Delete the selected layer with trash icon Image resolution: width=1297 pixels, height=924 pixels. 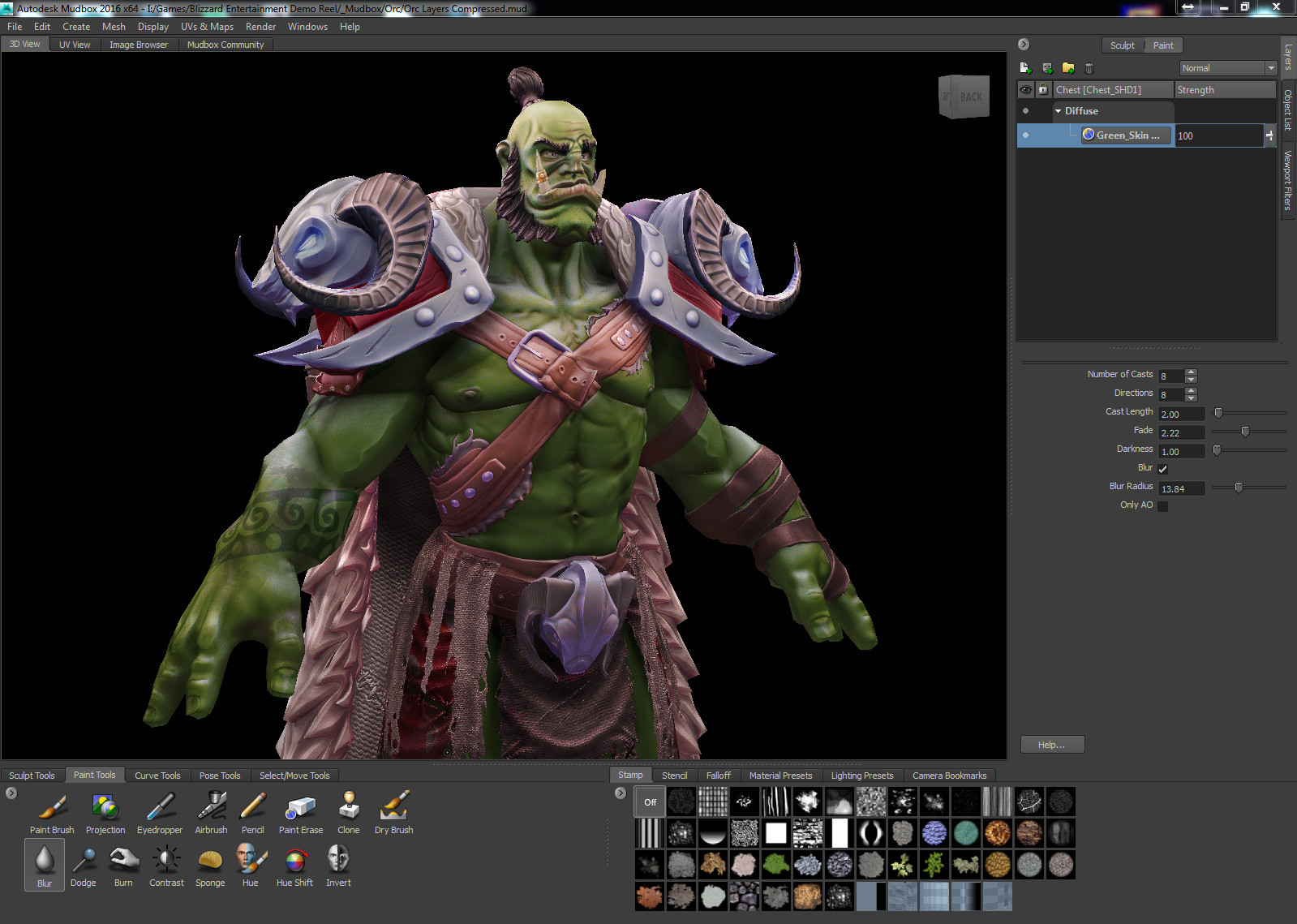point(1089,68)
